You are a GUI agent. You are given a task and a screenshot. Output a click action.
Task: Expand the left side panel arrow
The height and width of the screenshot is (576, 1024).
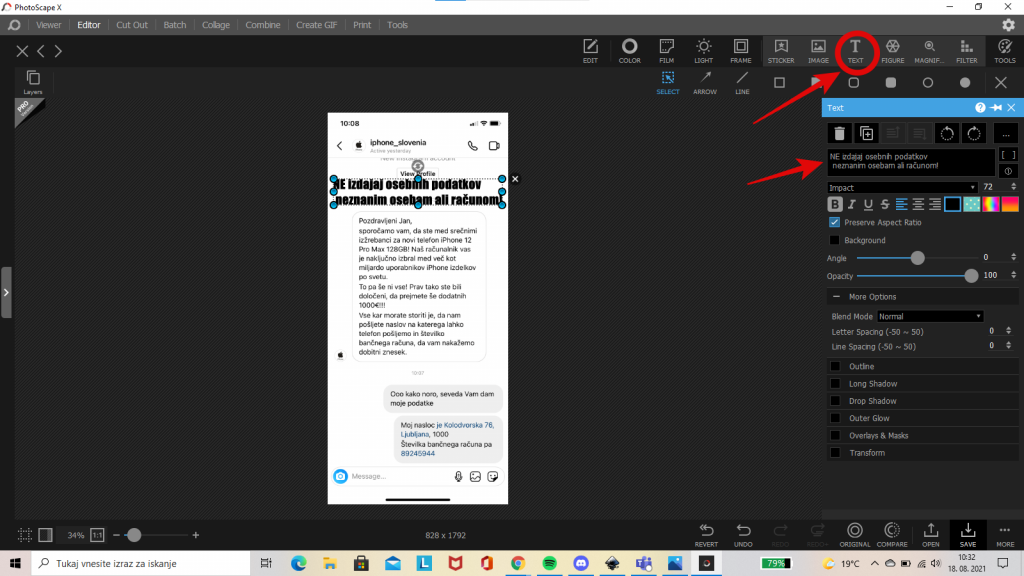point(6,292)
